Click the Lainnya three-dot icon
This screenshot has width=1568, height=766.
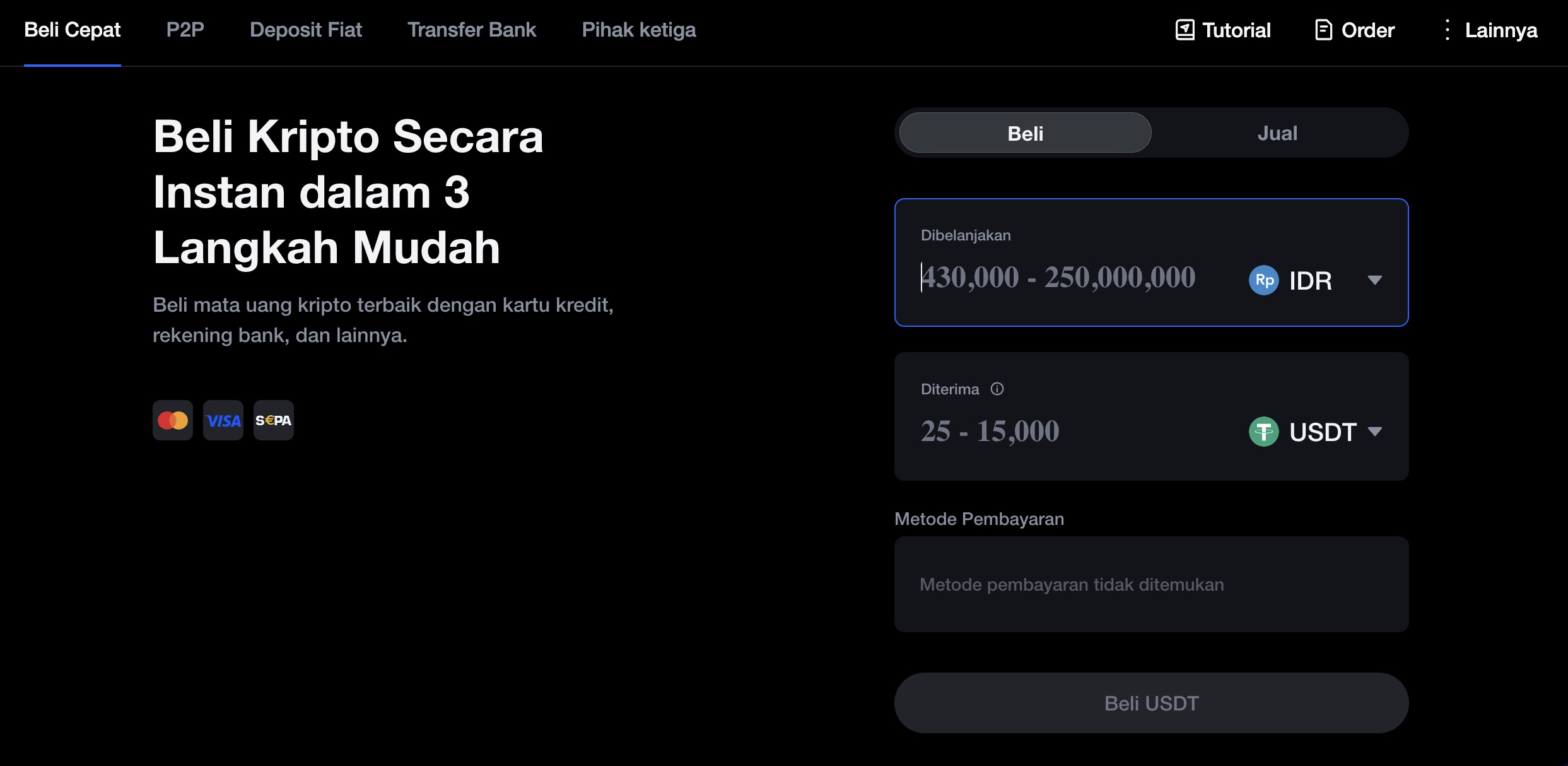click(x=1448, y=29)
